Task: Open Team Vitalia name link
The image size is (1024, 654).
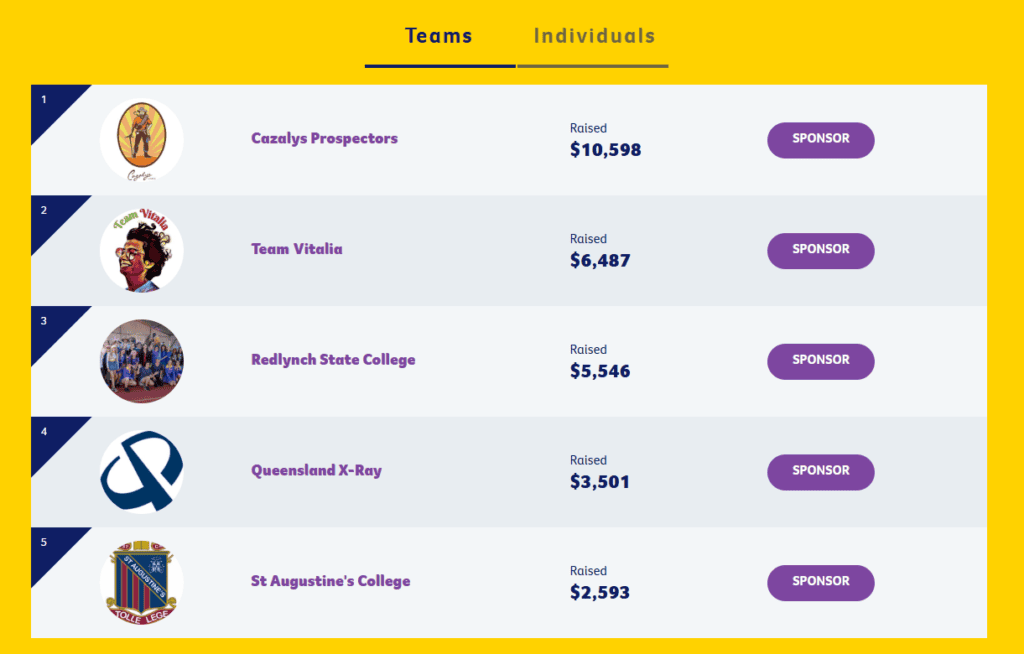Action: [297, 249]
